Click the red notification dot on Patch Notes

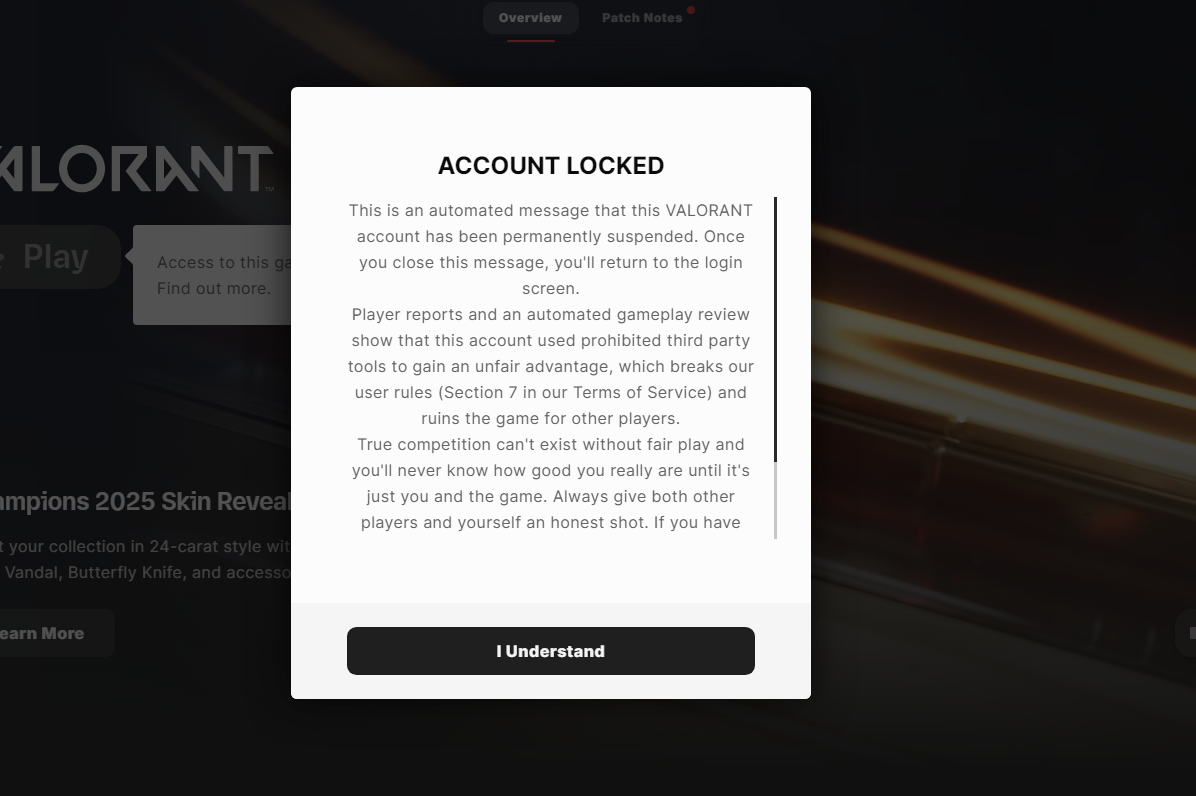691,10
